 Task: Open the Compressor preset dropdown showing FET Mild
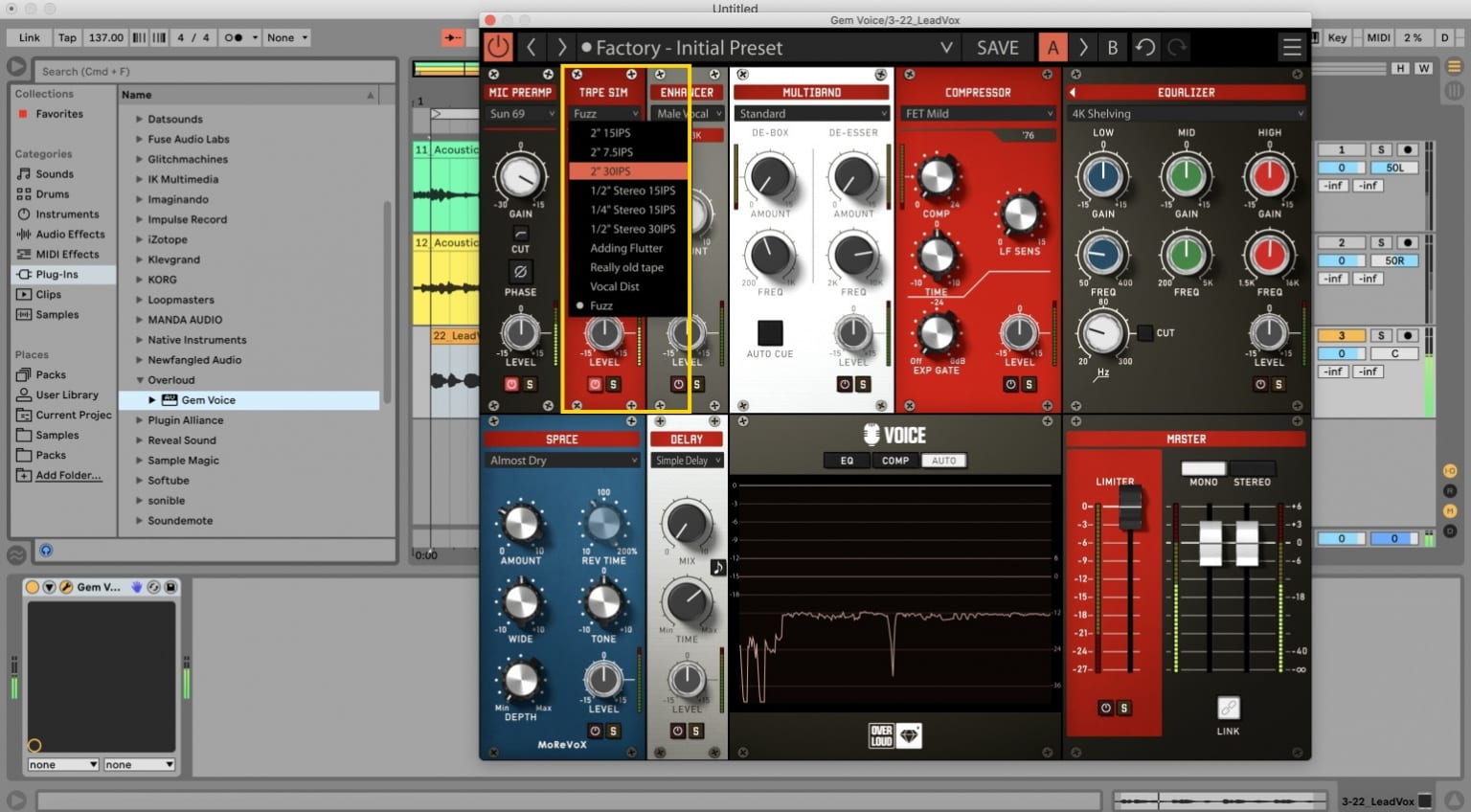977,113
